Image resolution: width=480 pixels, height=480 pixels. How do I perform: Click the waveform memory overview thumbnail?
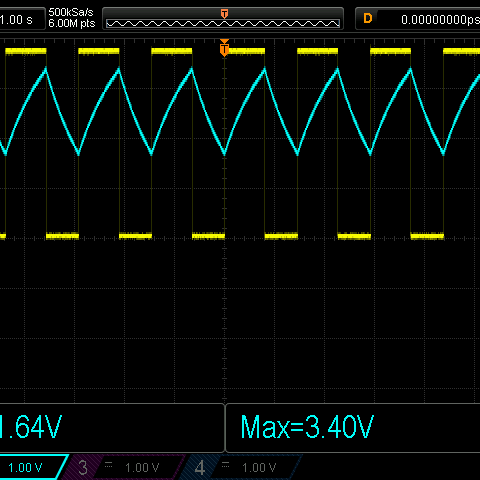[223, 23]
